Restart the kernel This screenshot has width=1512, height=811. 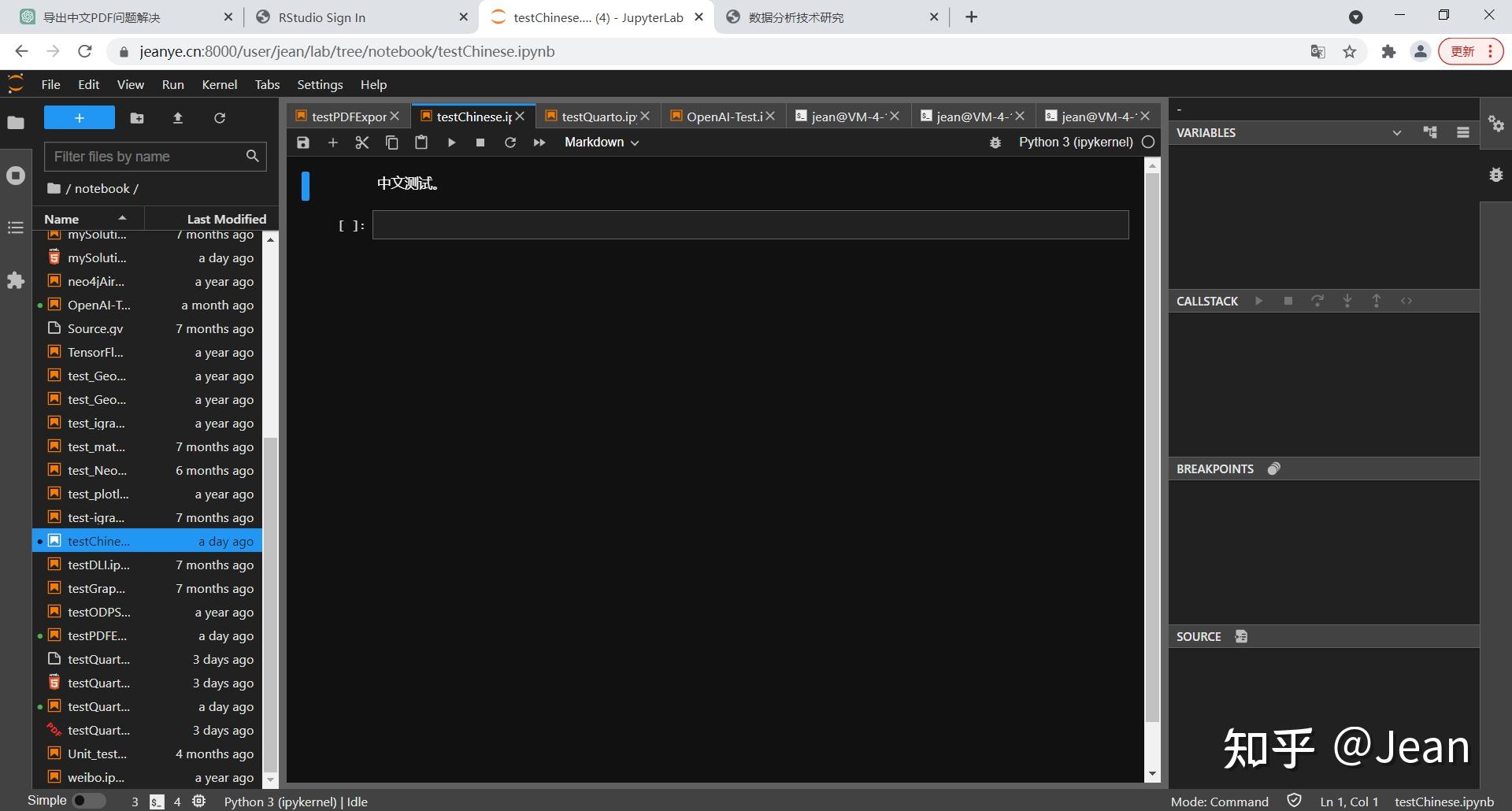point(510,143)
